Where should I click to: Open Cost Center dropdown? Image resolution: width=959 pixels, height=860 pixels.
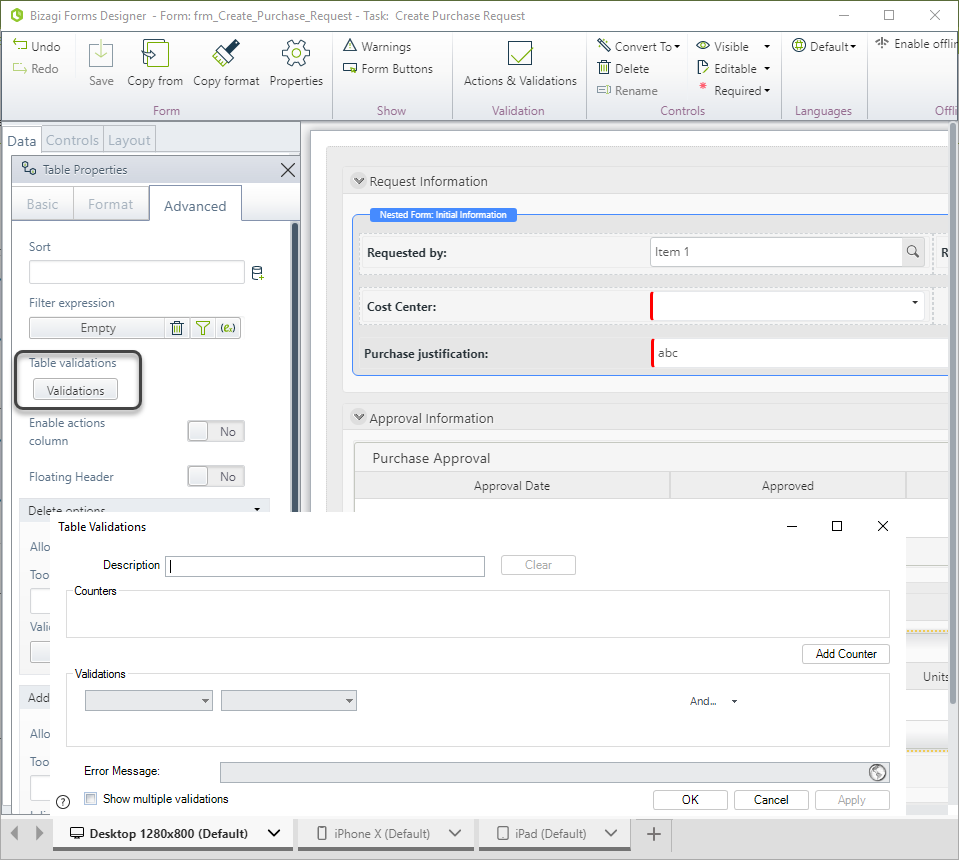pos(915,303)
